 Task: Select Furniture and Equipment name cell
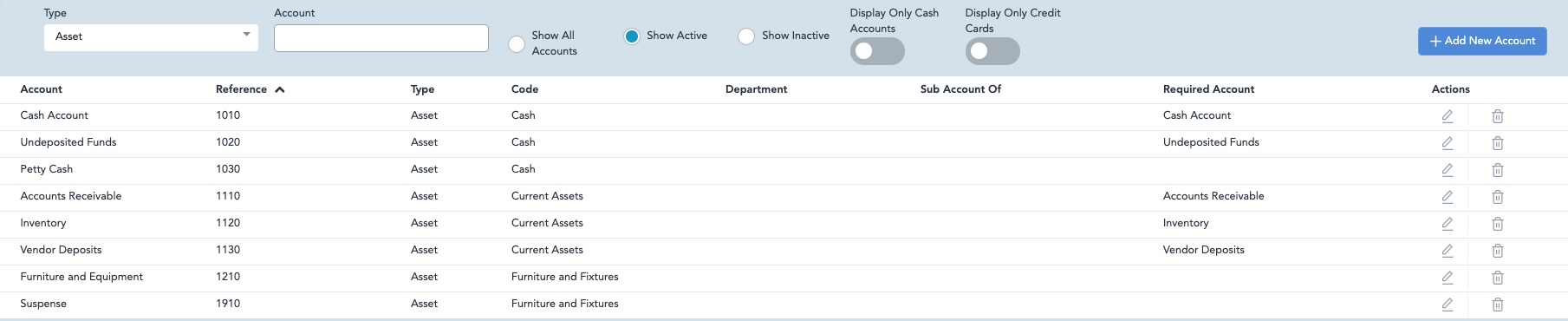(81, 277)
